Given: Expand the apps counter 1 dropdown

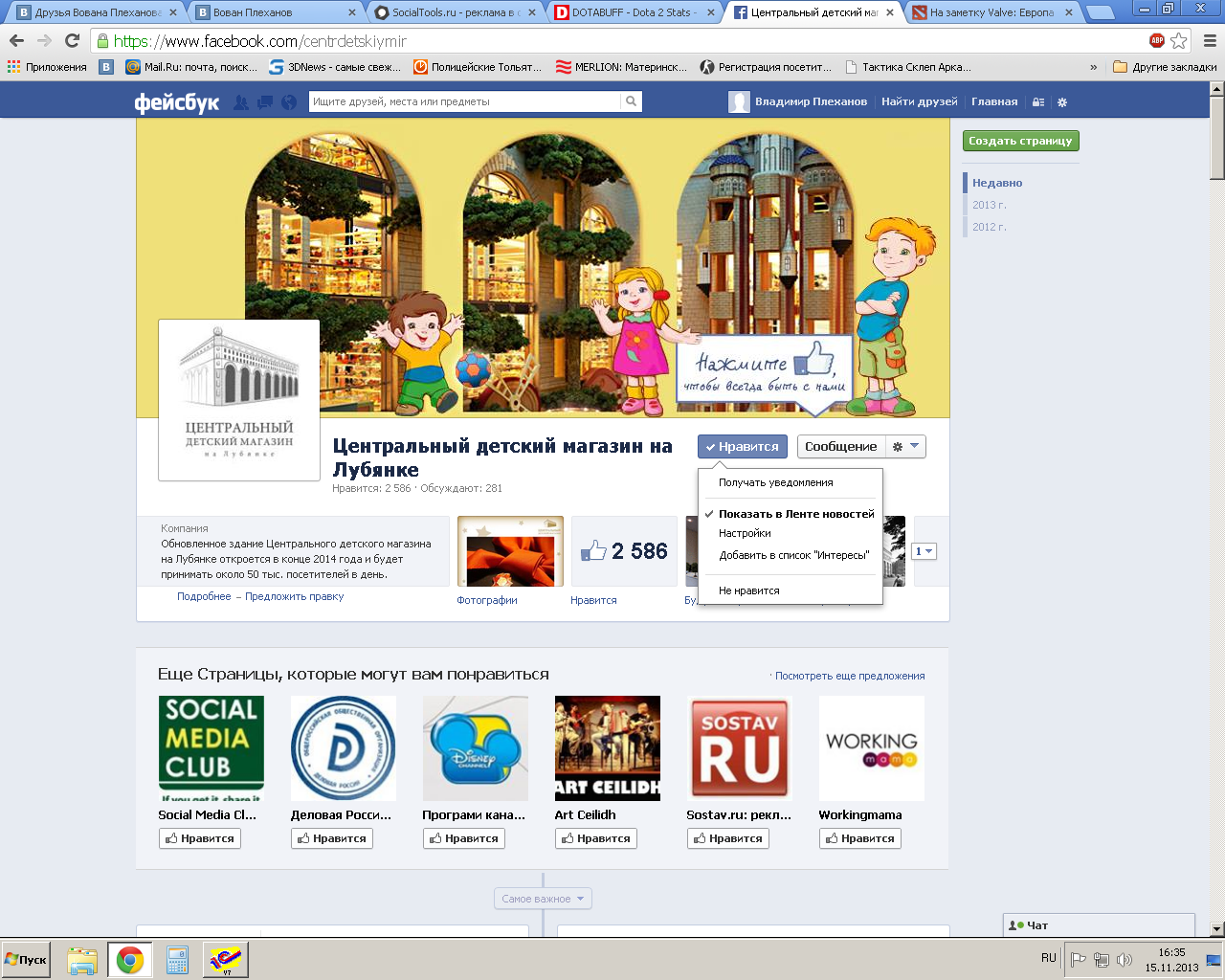Looking at the screenshot, I should point(924,551).
